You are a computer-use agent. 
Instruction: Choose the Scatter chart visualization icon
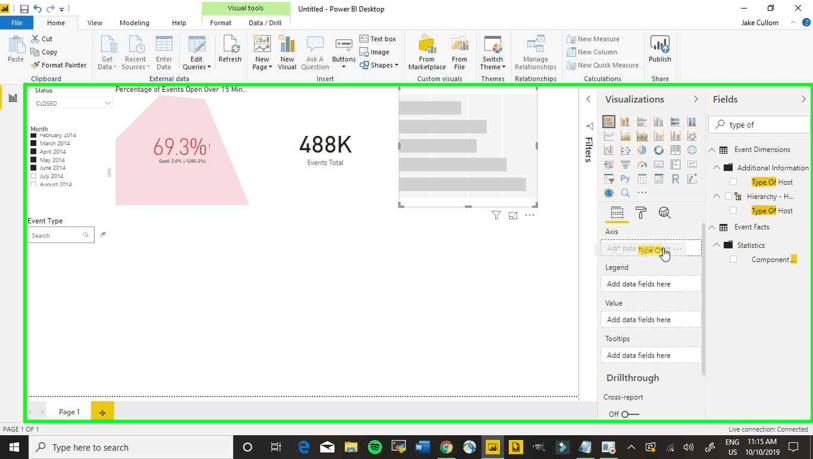point(625,150)
